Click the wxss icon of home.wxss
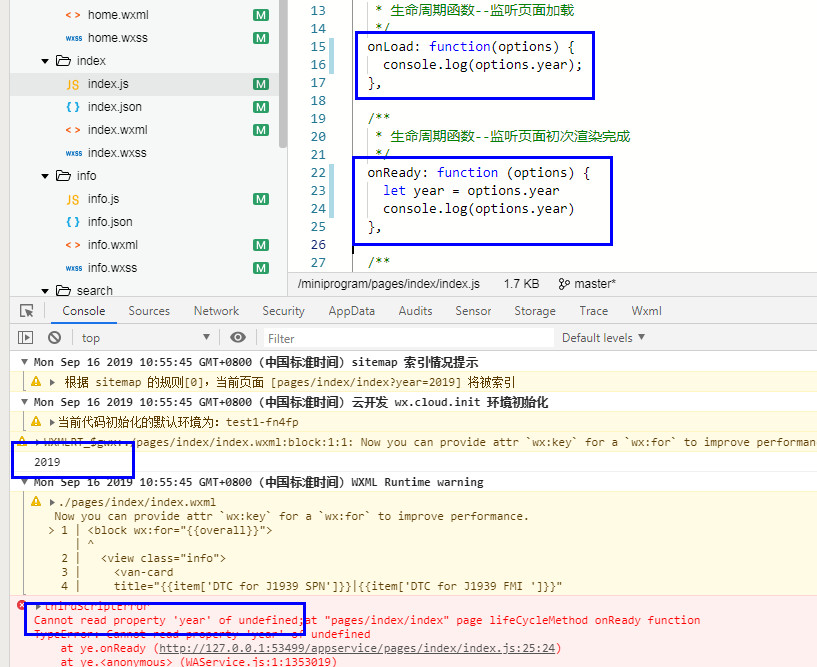Image resolution: width=817 pixels, height=667 pixels. tap(73, 38)
